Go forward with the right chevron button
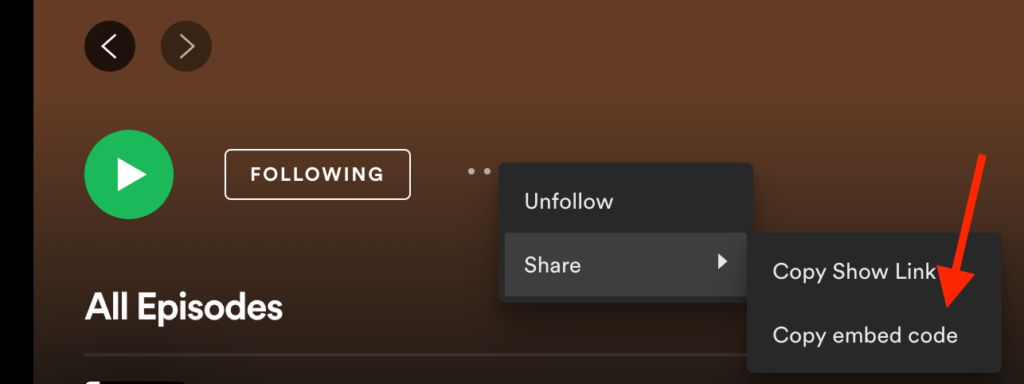The height and width of the screenshot is (384, 1024). (x=186, y=46)
